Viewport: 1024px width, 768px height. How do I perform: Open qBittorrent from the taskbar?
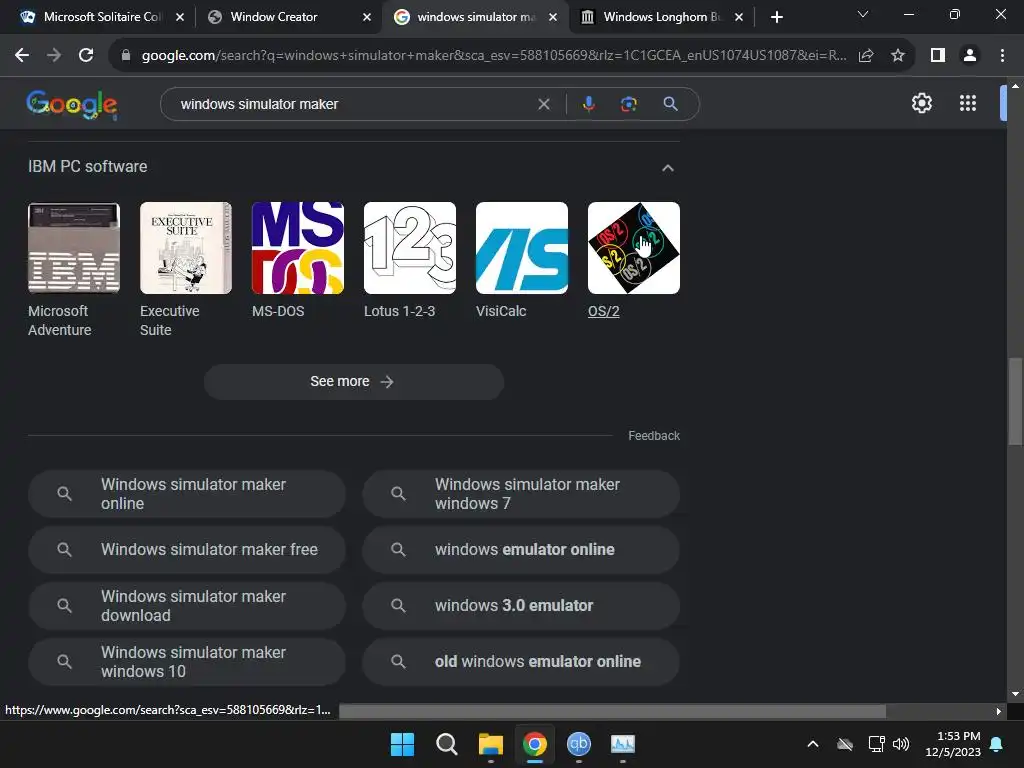click(579, 743)
